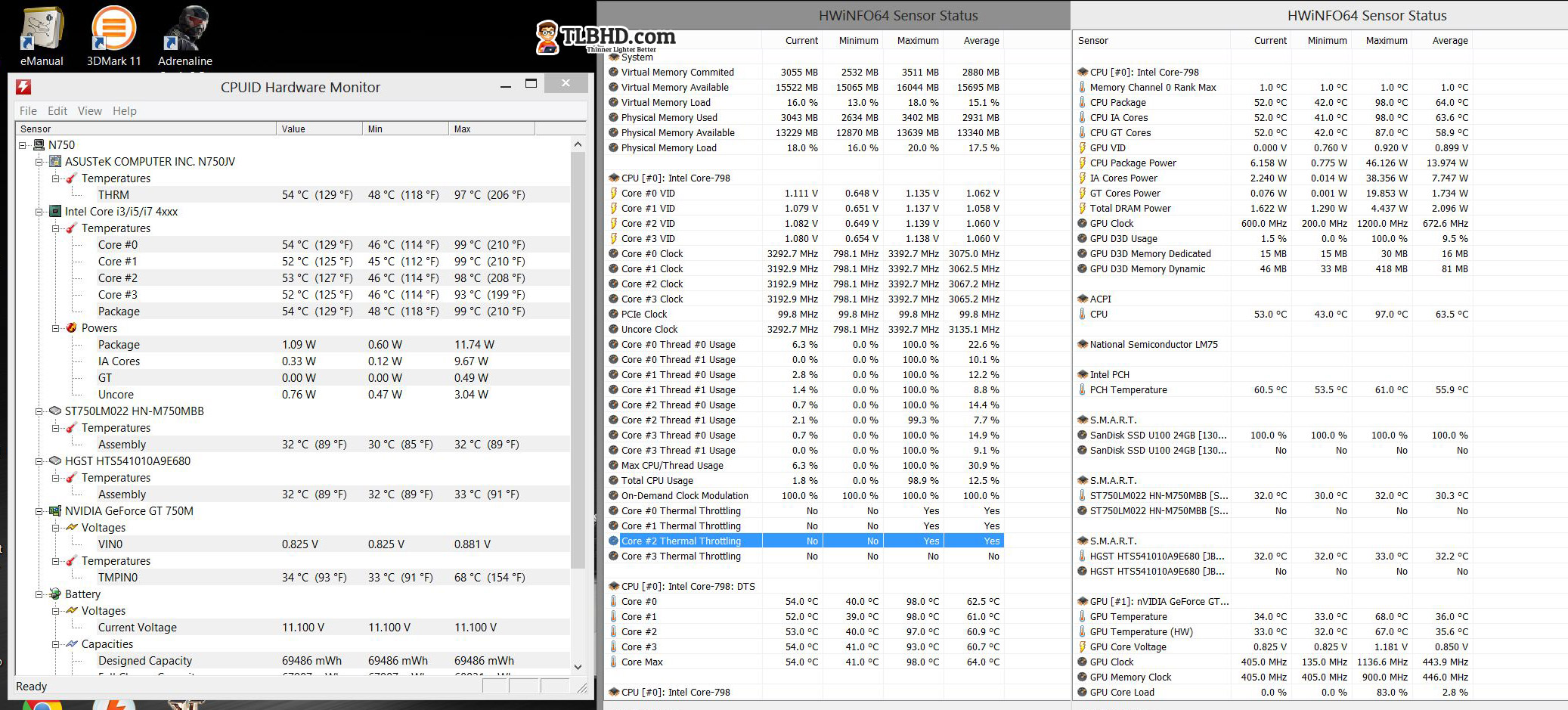Click the GPU Core Load row icon

(x=1083, y=693)
